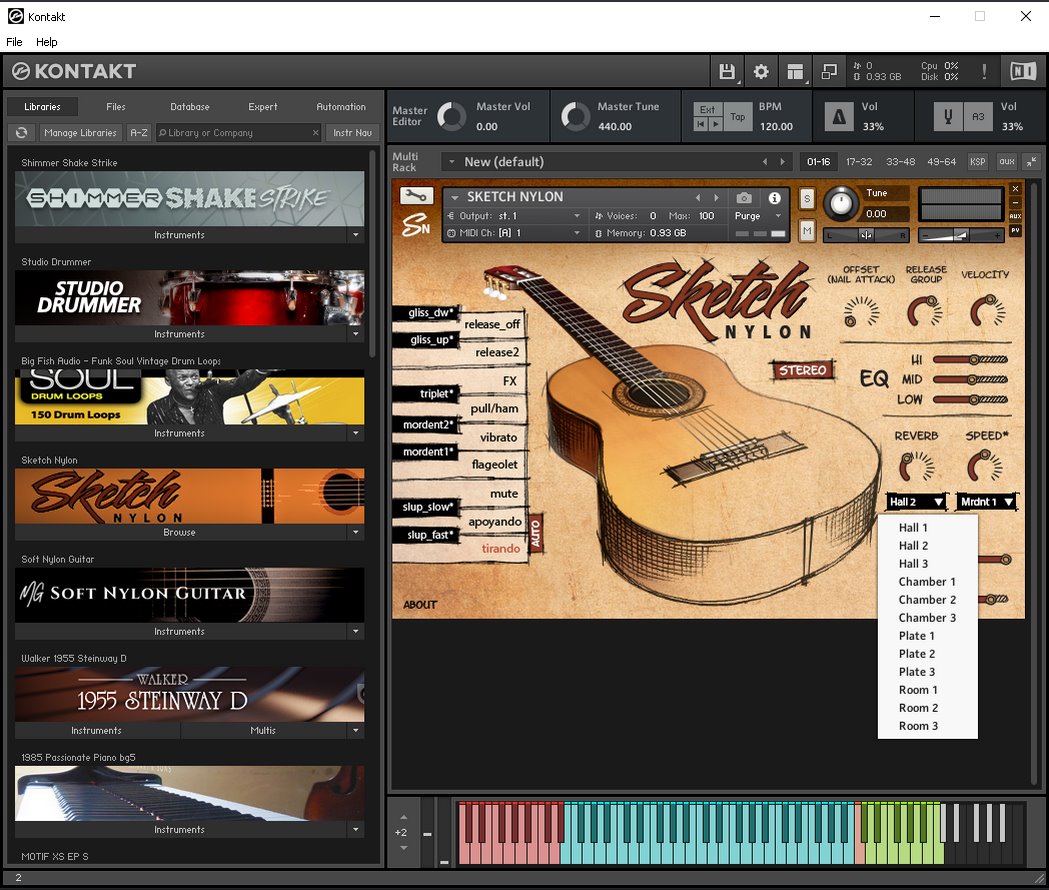The width and height of the screenshot is (1049, 890).
Task: Mute the Sketch Nylon instrument
Action: [807, 231]
